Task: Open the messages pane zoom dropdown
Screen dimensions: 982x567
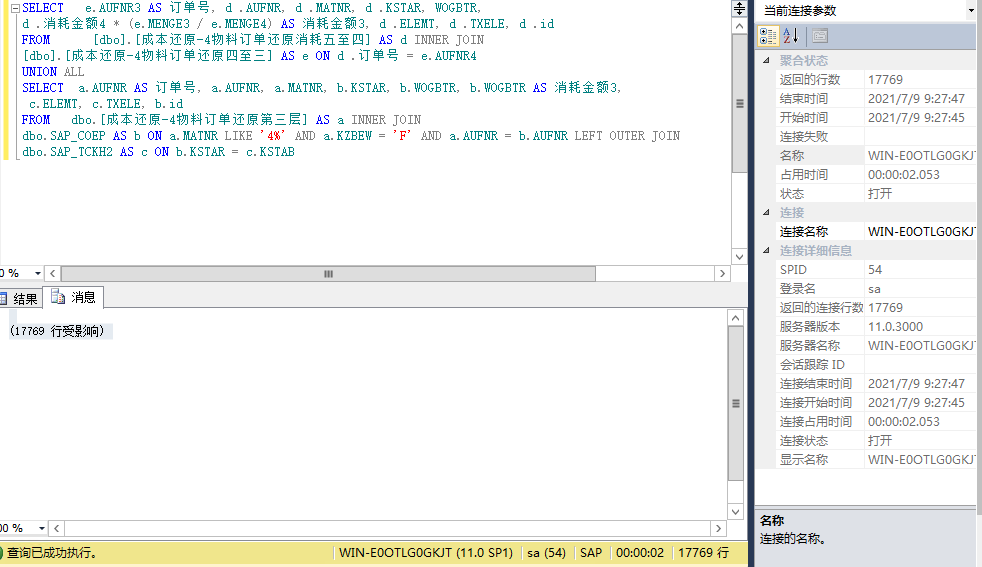Action: pos(41,528)
